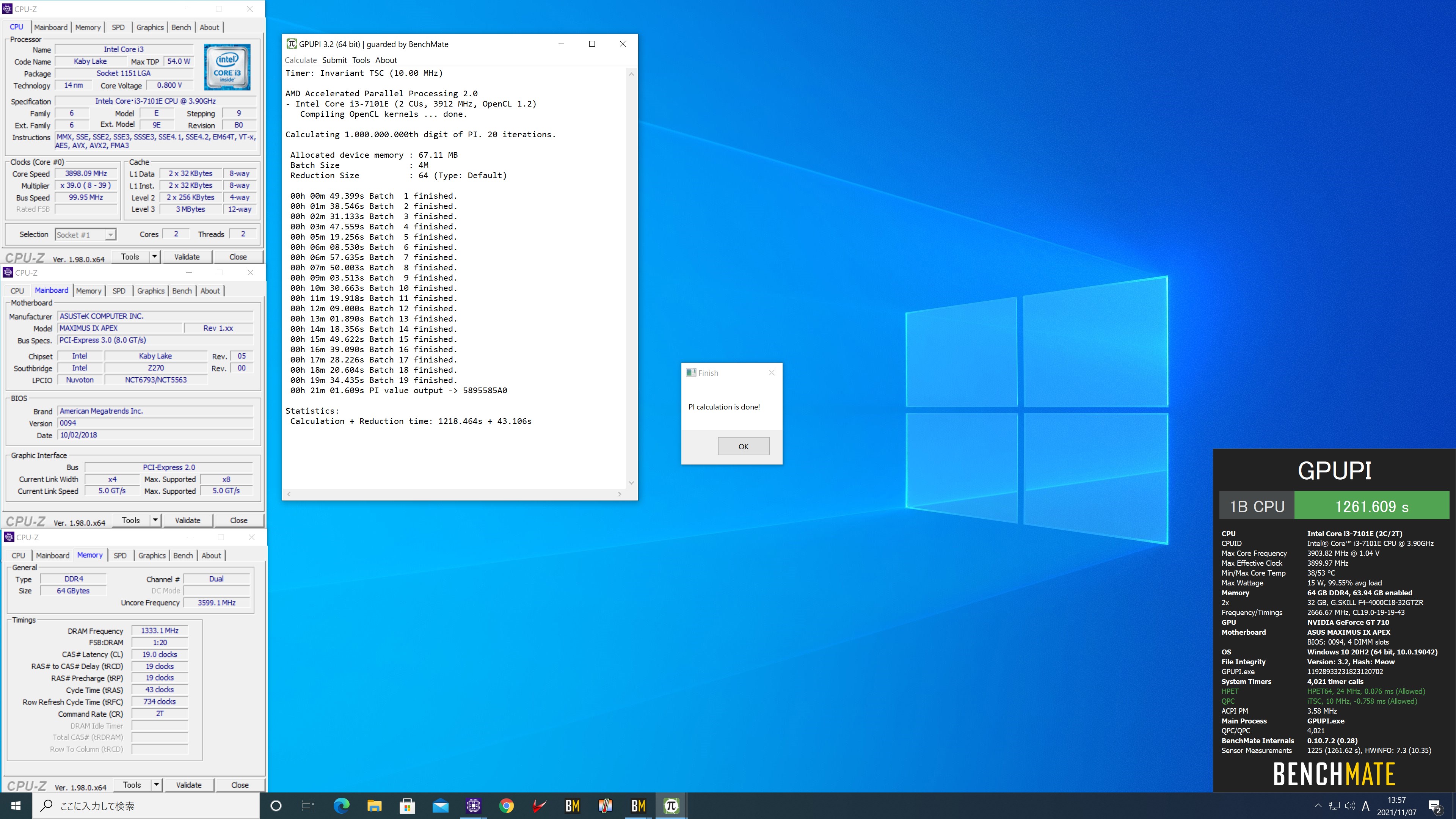Open the Mail app taskbar icon
This screenshot has width=1456, height=819.
pos(440,805)
